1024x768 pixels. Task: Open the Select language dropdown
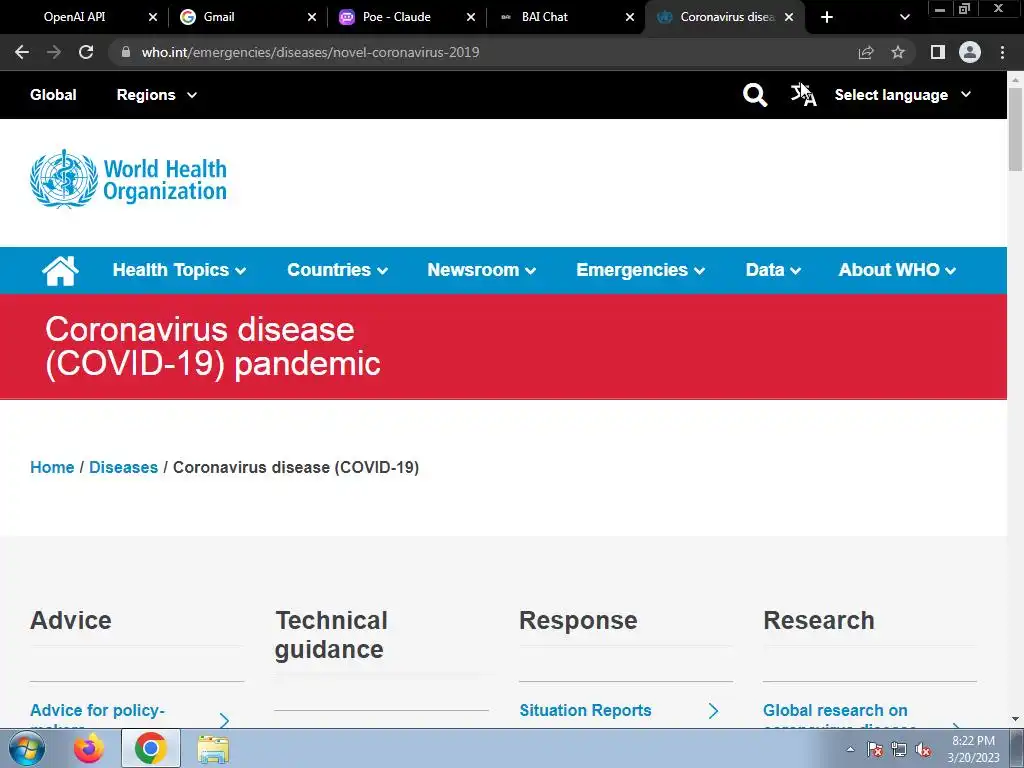(903, 95)
